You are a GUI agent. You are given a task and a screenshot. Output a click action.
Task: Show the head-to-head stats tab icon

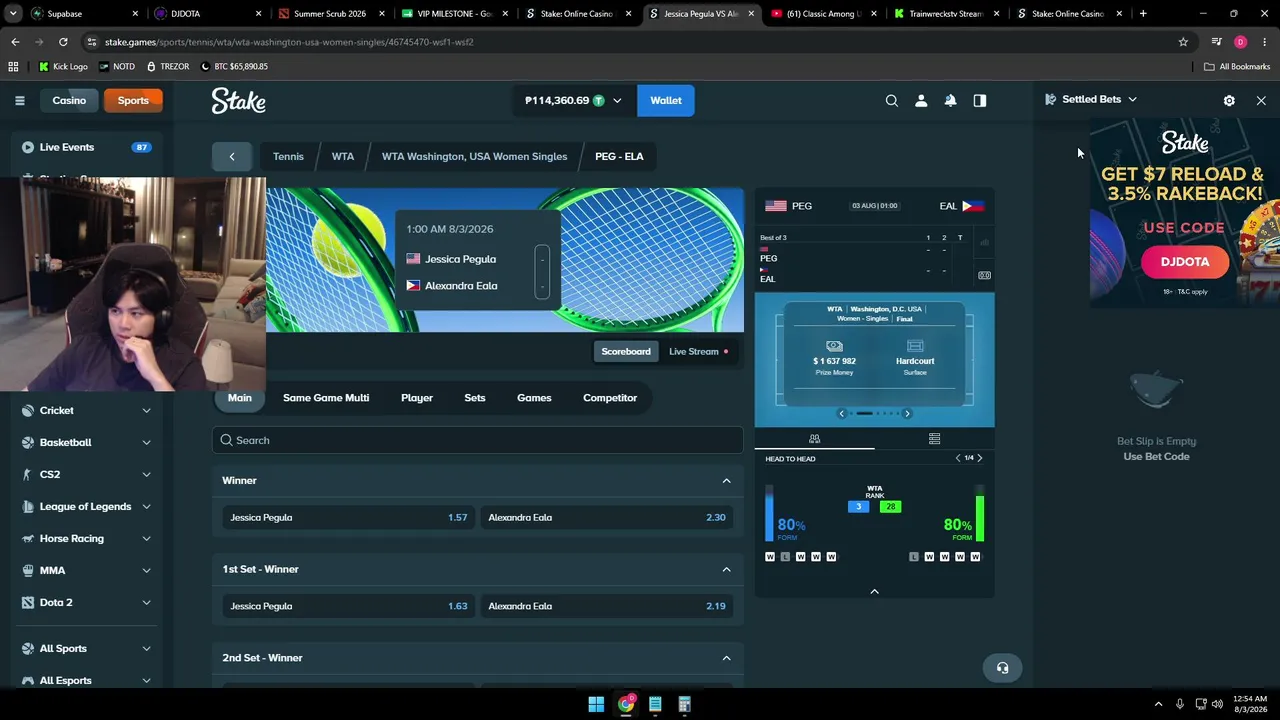[814, 438]
